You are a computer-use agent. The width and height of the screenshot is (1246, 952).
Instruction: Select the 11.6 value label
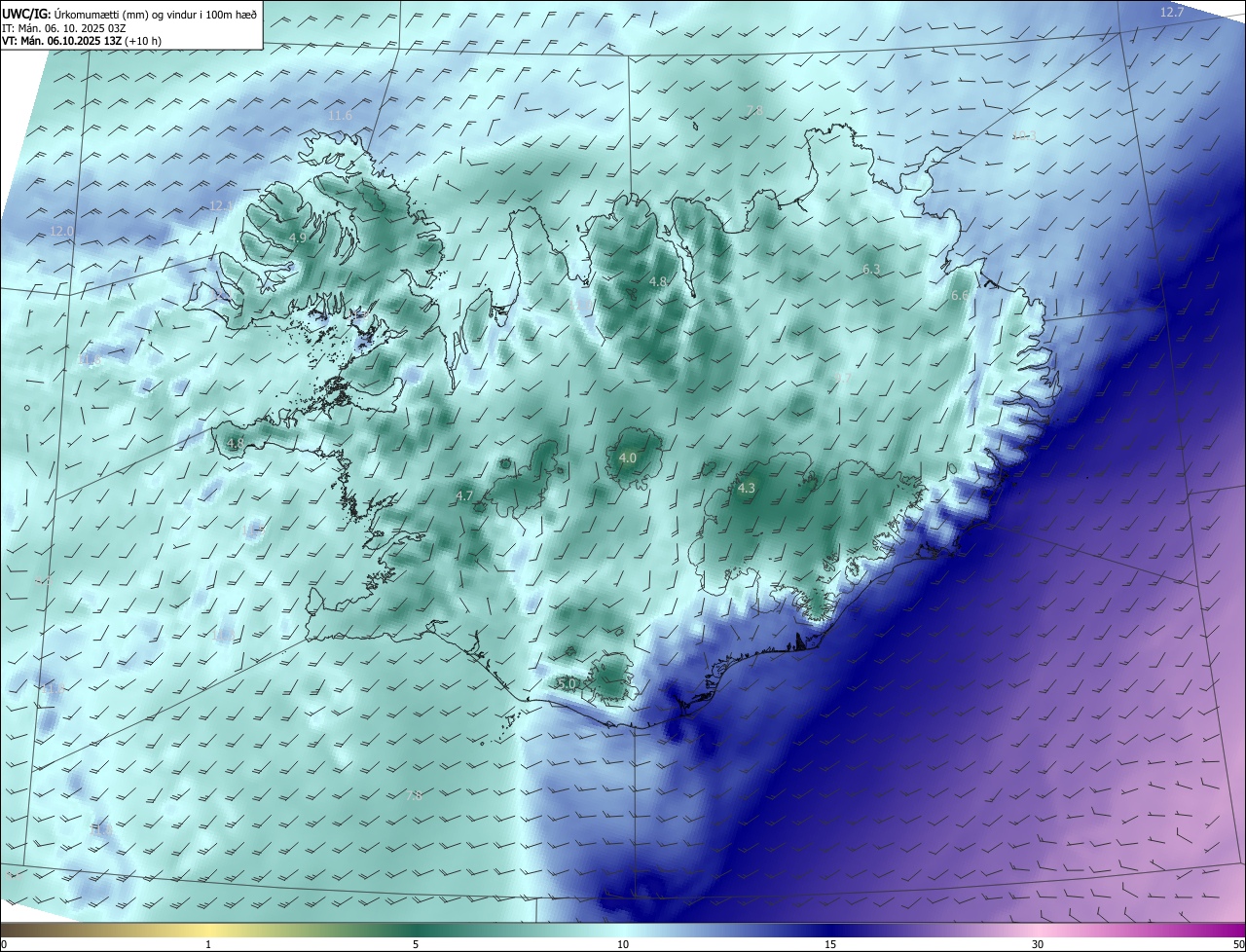(340, 115)
